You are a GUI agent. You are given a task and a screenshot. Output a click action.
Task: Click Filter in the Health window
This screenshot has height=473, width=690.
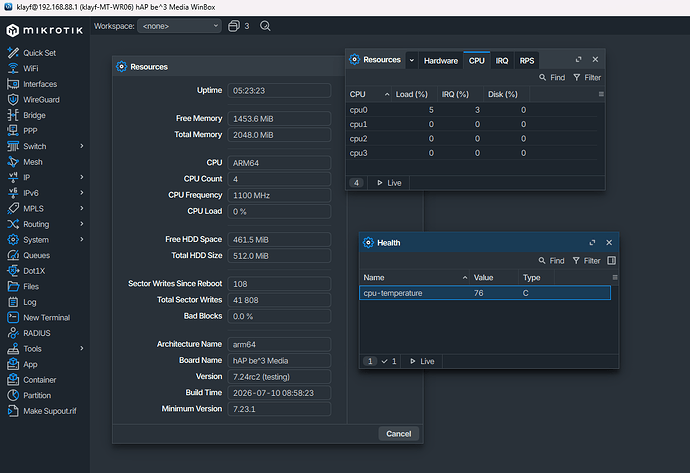(586, 261)
